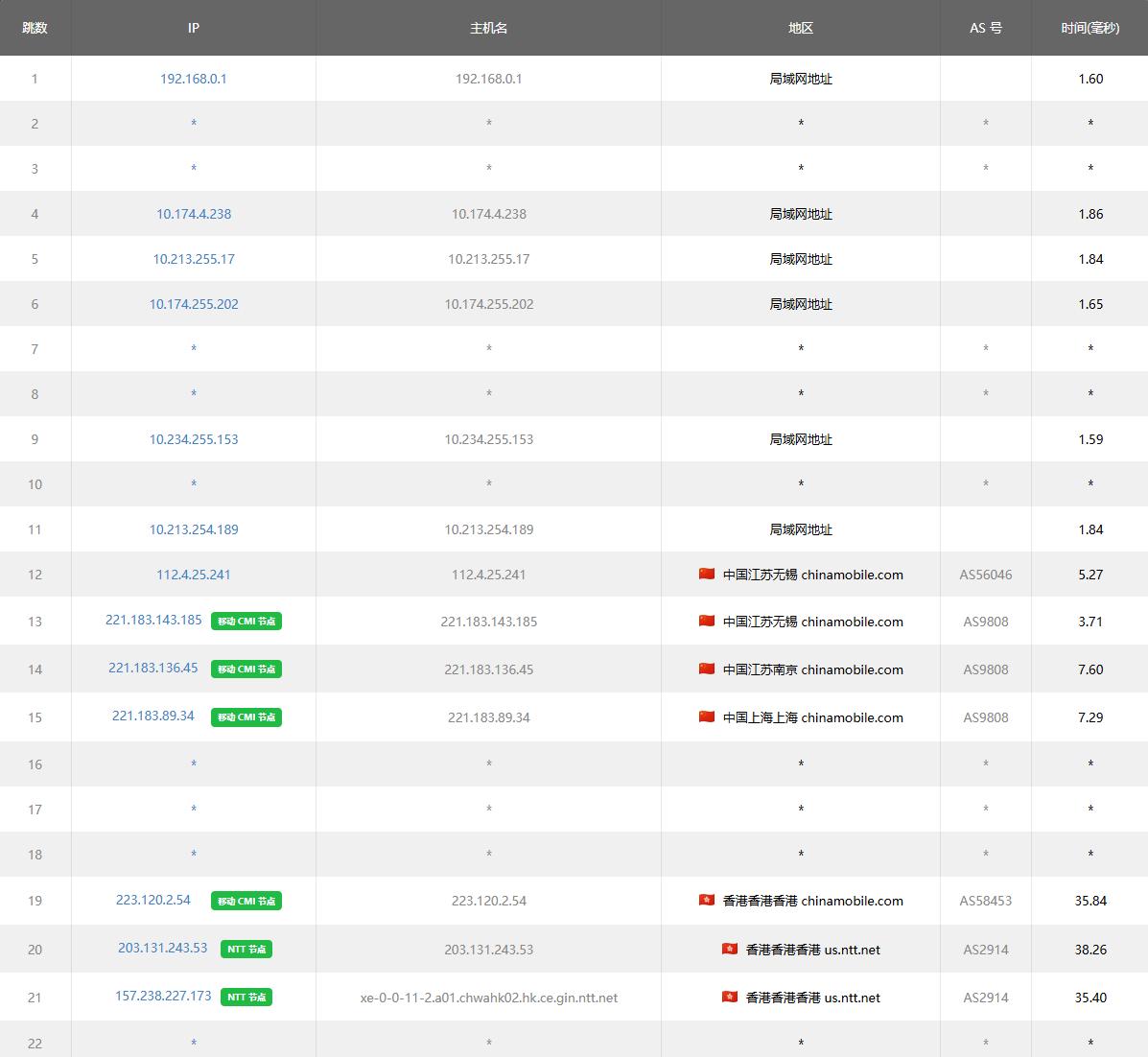This screenshot has height=1057, width=1148.
Task: Open IP link 10.174.4.238
Action: click(194, 214)
